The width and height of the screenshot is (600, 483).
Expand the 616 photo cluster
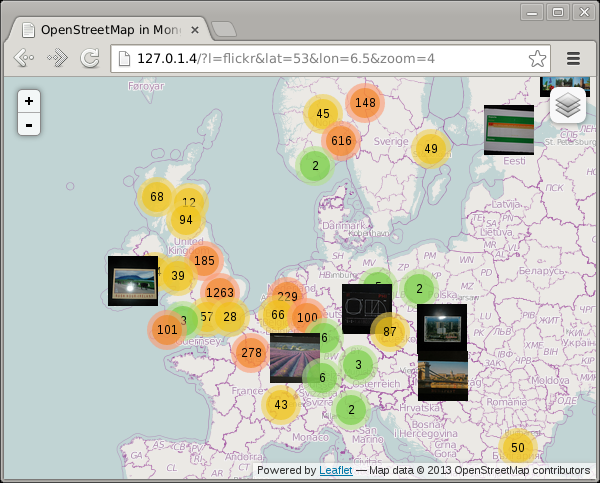tap(342, 141)
